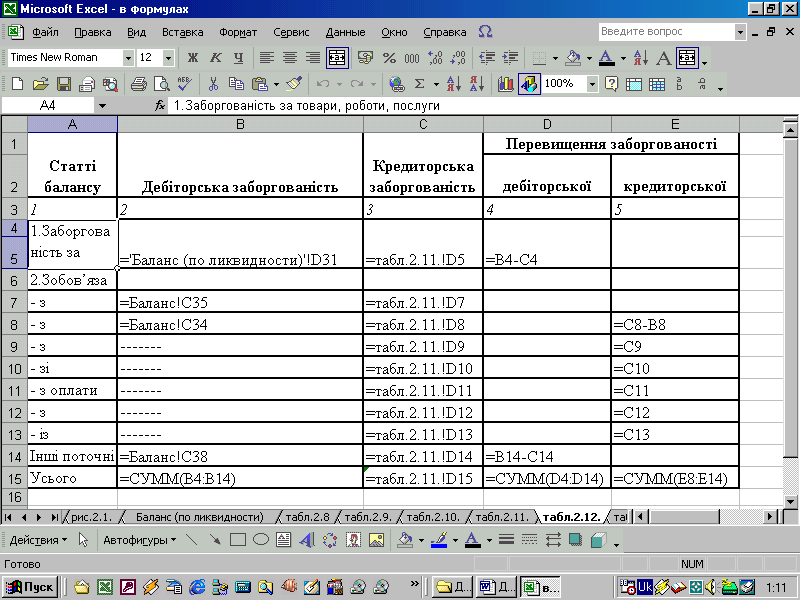The width and height of the screenshot is (800, 600).
Task: Increase indent
Action: 510,58
